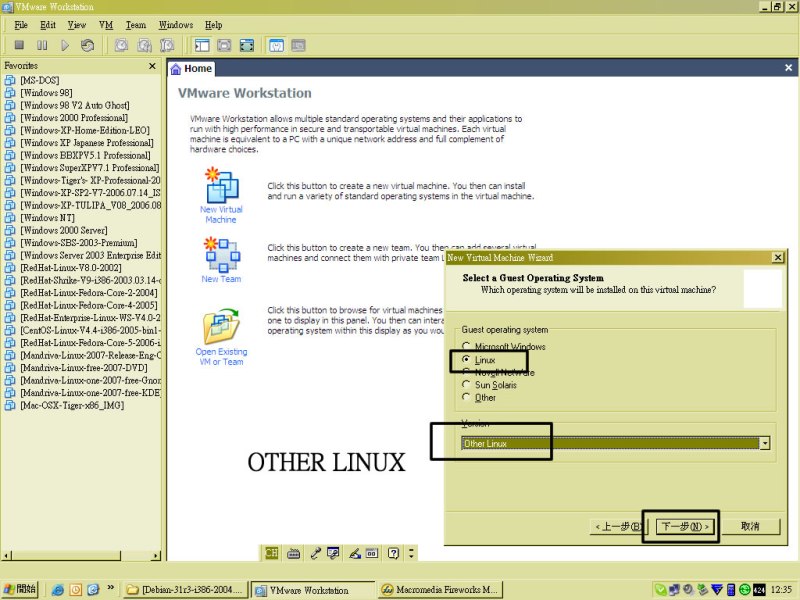Image resolution: width=800 pixels, height=600 pixels.
Task: Click the Revert to Snapshot toolbar icon
Action: (x=144, y=45)
